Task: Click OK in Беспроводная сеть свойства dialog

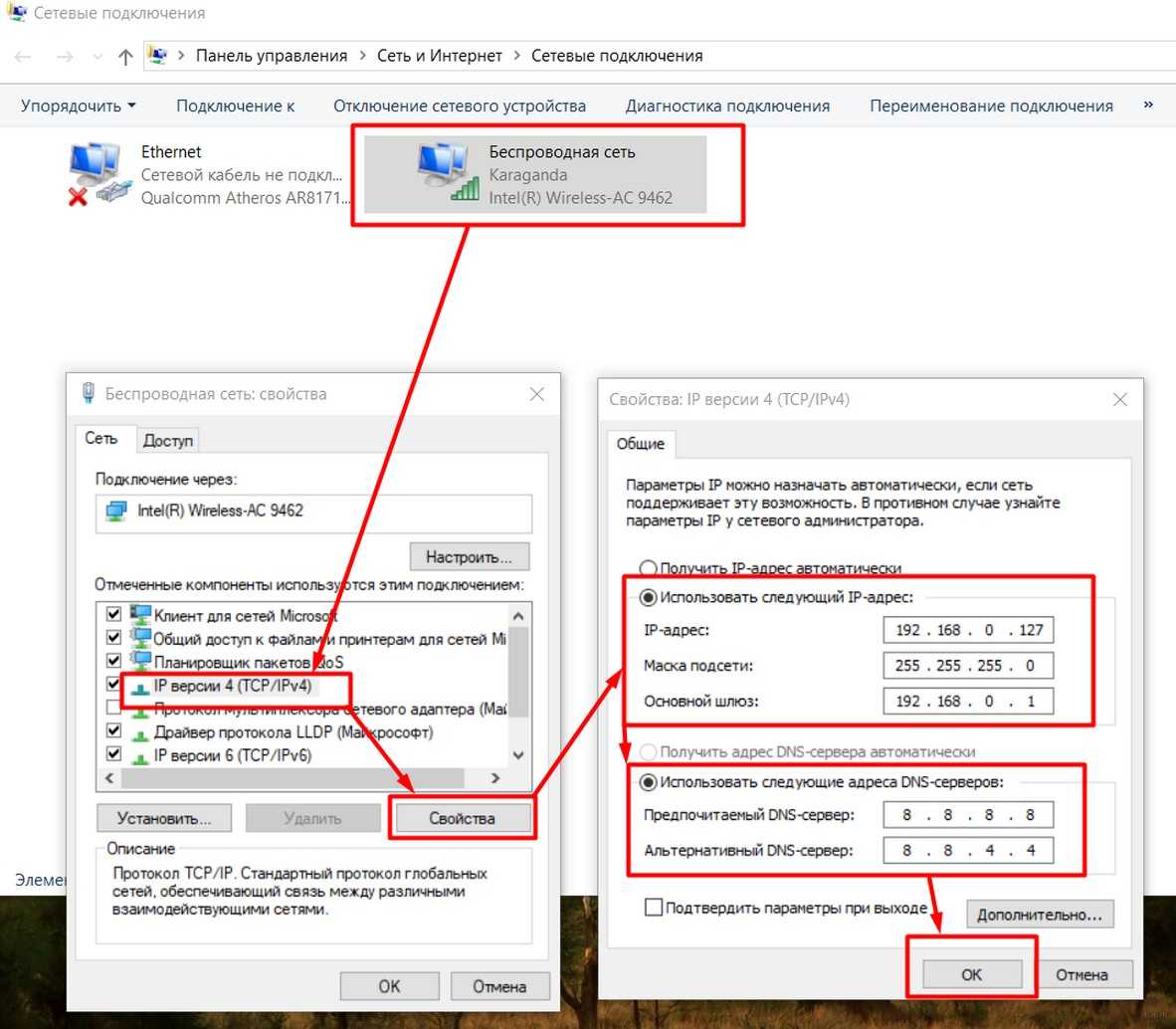Action: coord(389,986)
